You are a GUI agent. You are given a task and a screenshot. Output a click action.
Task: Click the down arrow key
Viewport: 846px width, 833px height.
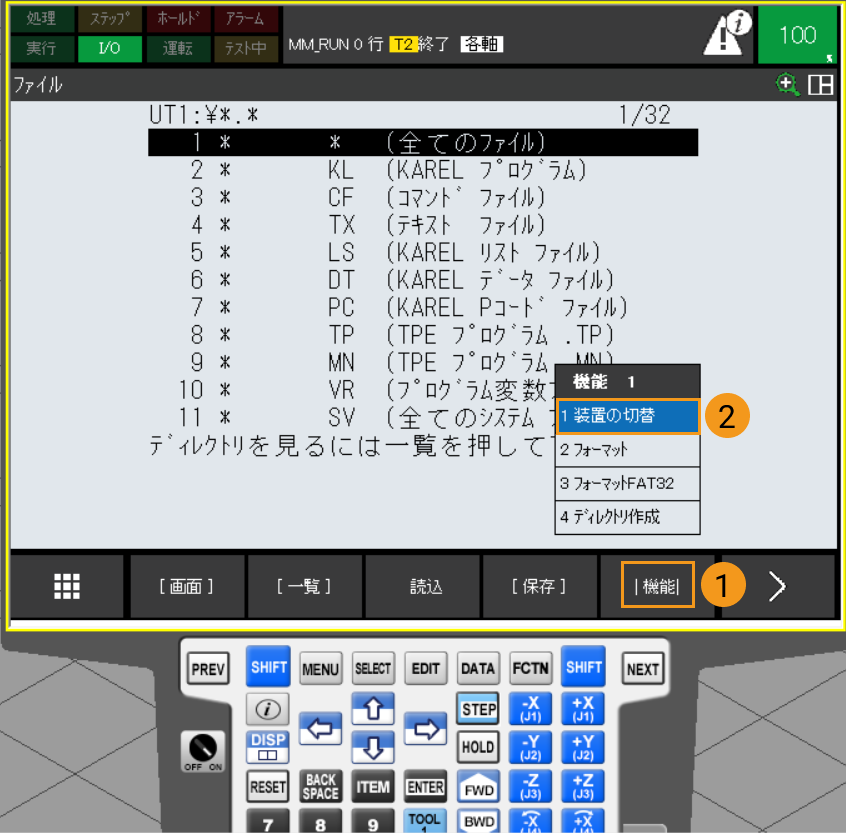(x=373, y=748)
